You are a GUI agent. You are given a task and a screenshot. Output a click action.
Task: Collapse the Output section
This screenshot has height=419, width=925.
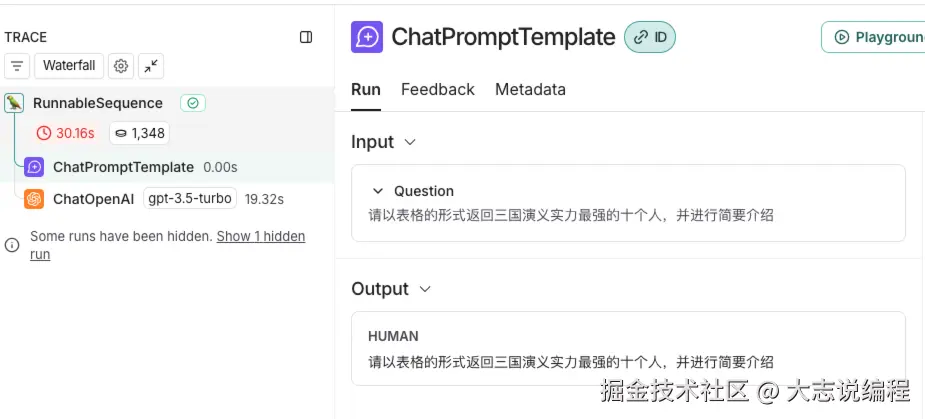click(425, 289)
